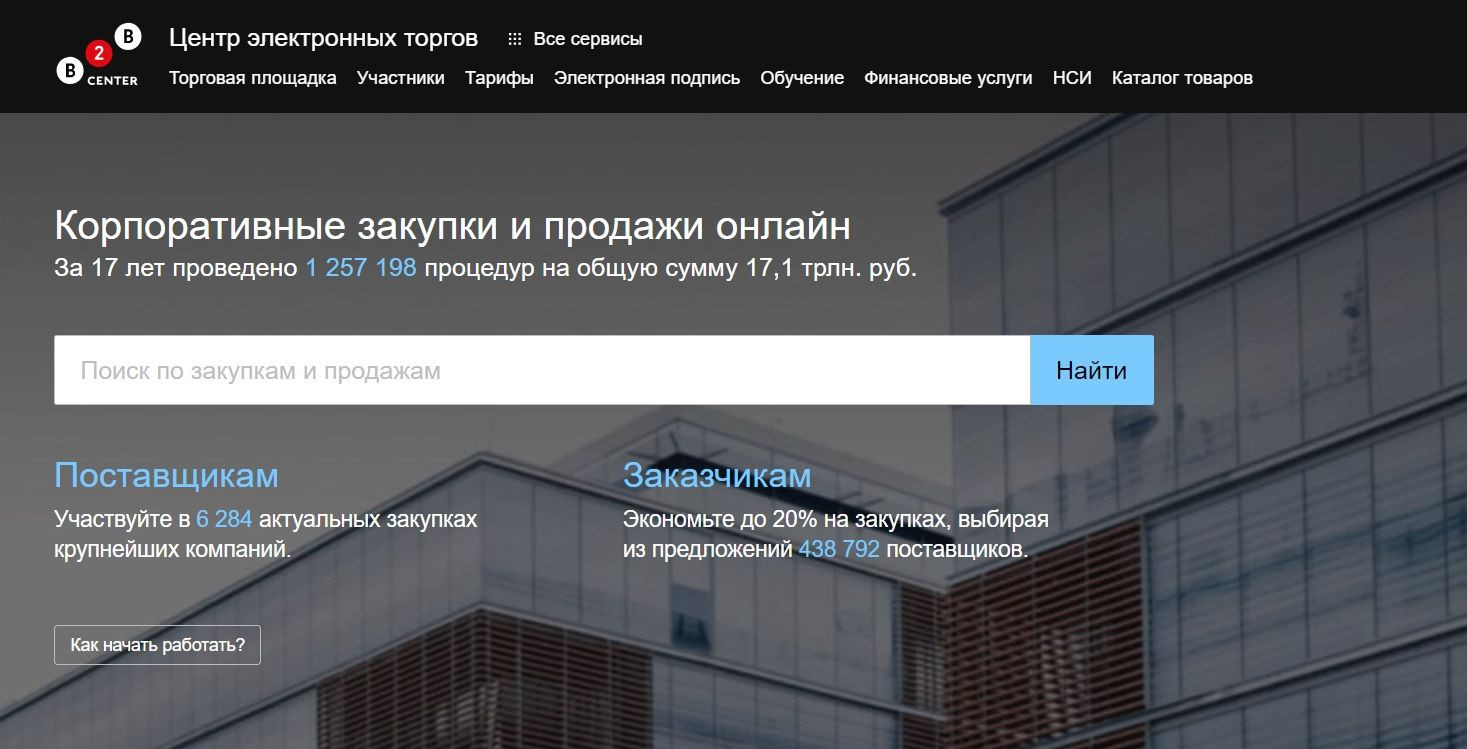
Task: Open the Заказчикам section heading
Action: pos(717,475)
